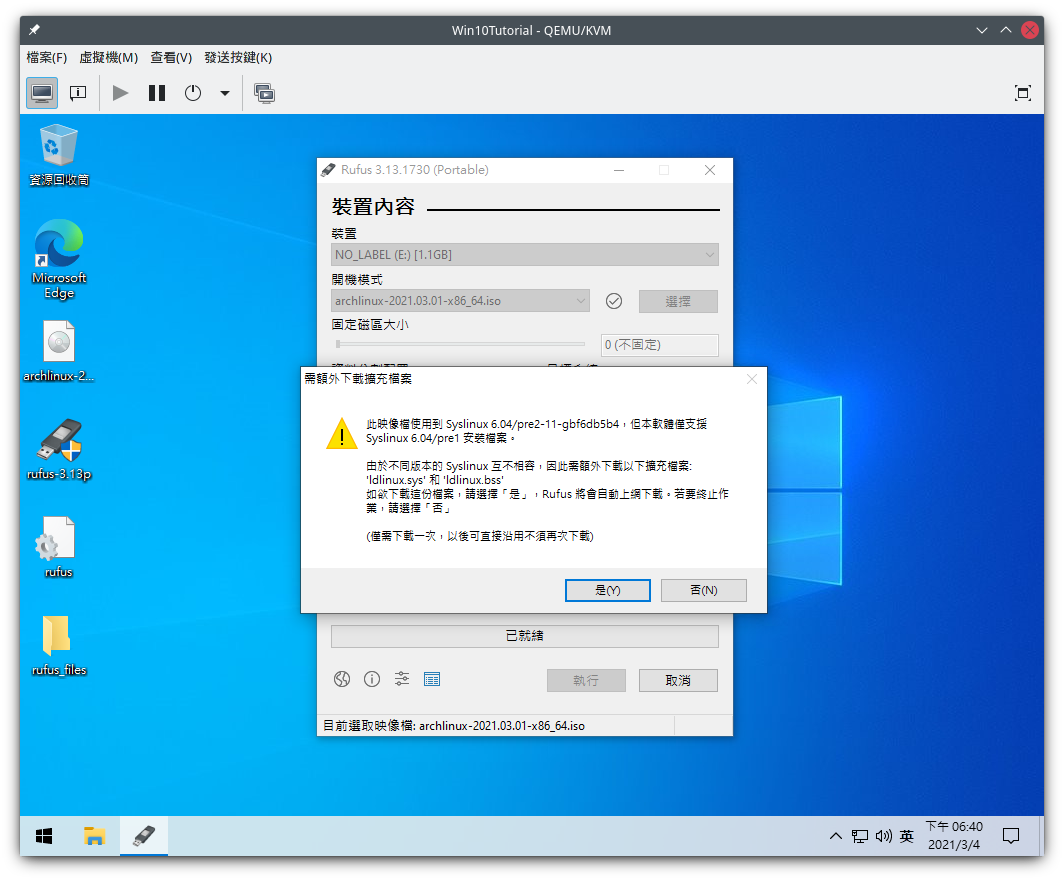Open the 查看(V) menu
The height and width of the screenshot is (880, 1064).
pyautogui.click(x=171, y=58)
